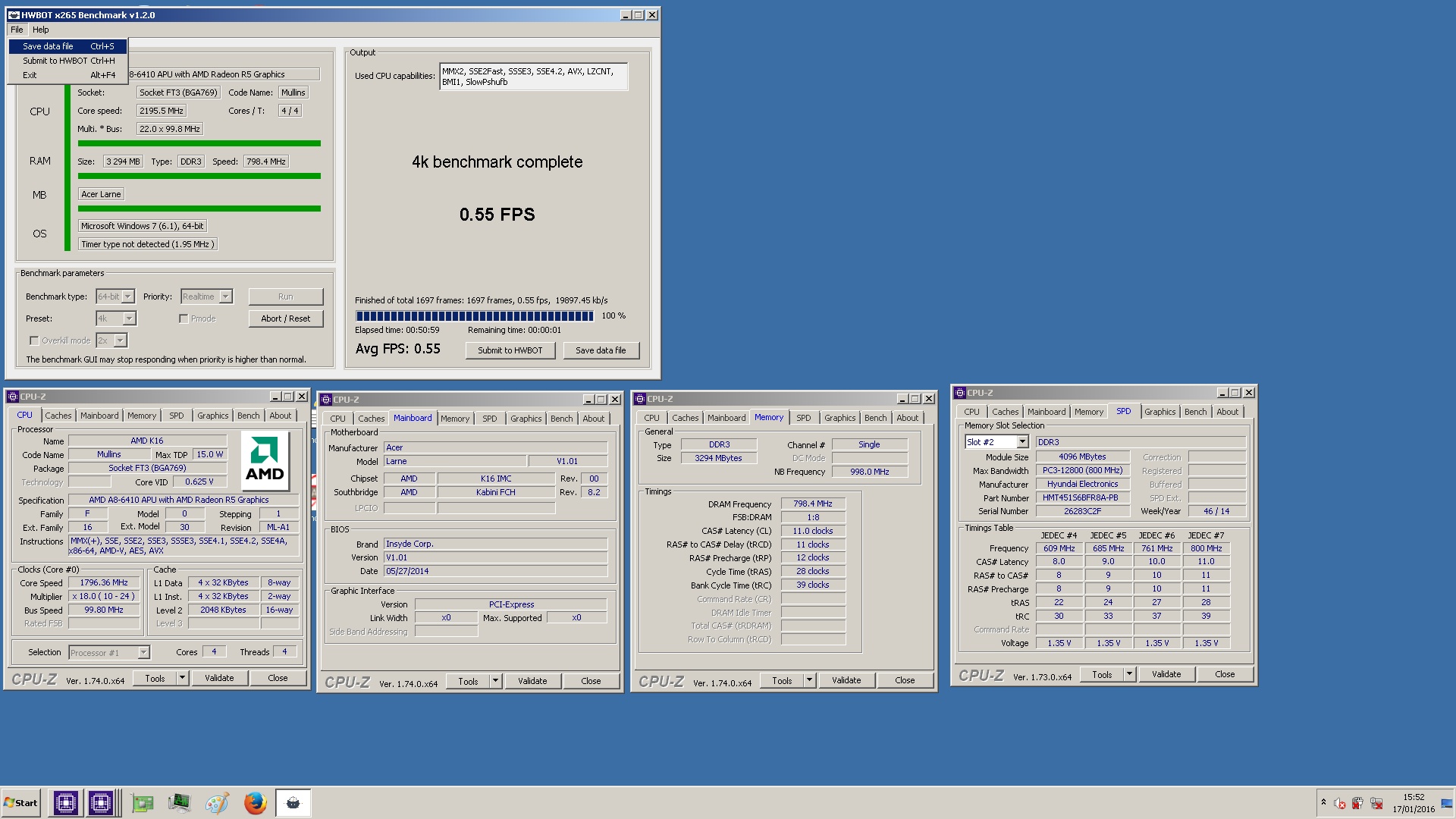Click the taskbar clock showing 15:52
This screenshot has width=1456, height=819.
[1414, 803]
